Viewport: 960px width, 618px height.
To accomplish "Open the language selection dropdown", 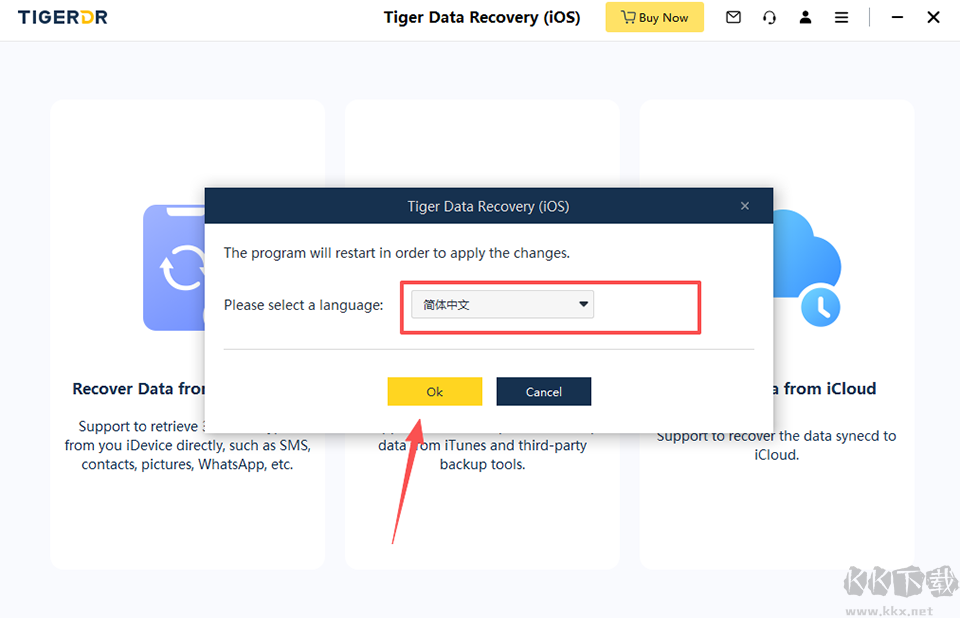I will (502, 304).
